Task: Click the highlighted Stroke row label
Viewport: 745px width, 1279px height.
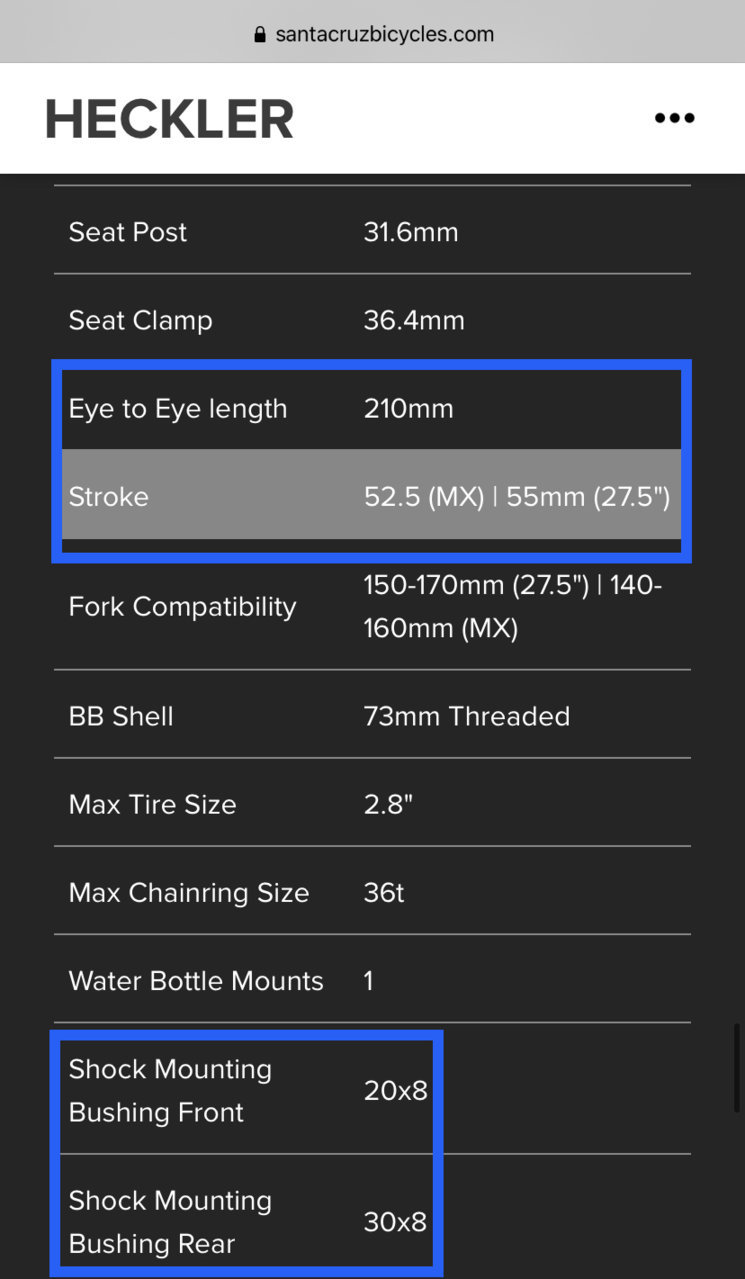Action: 108,497
